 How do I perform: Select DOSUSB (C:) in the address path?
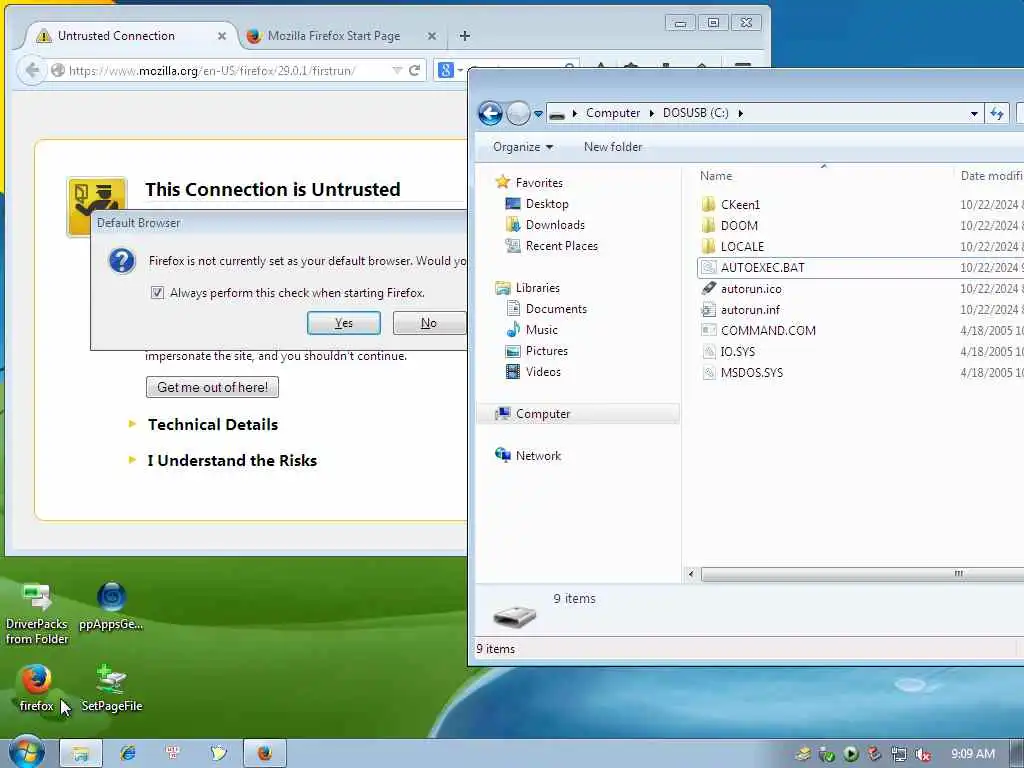(696, 113)
